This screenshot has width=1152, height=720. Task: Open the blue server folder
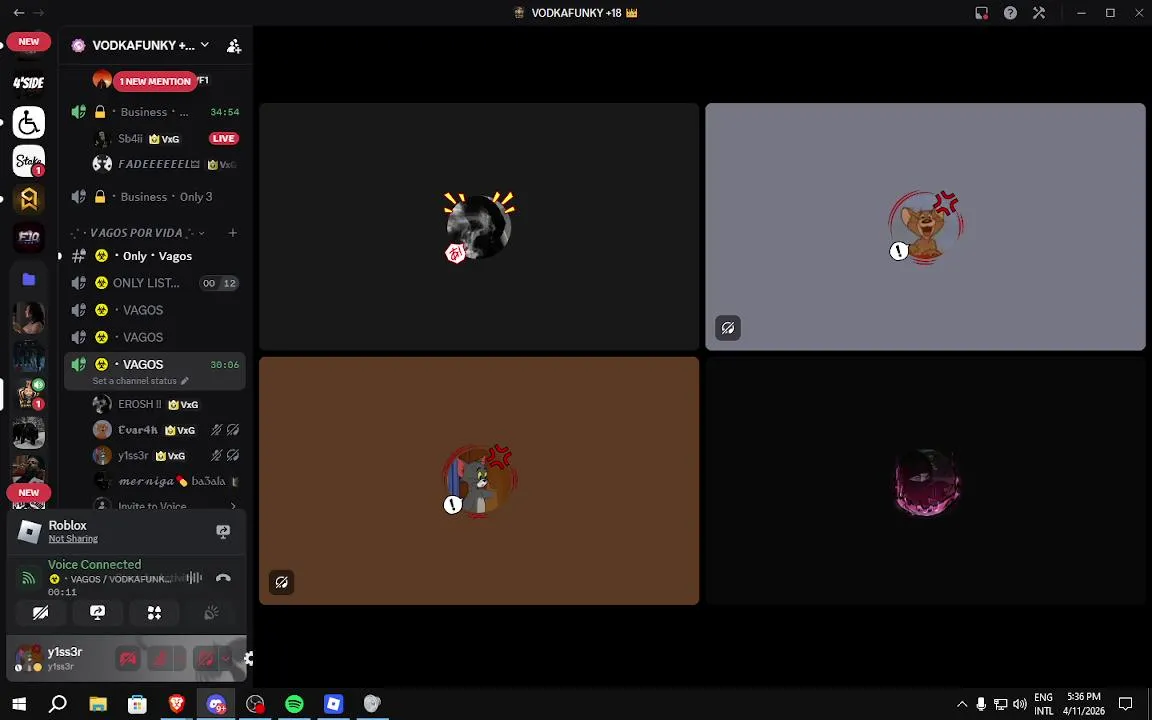pyautogui.click(x=29, y=279)
